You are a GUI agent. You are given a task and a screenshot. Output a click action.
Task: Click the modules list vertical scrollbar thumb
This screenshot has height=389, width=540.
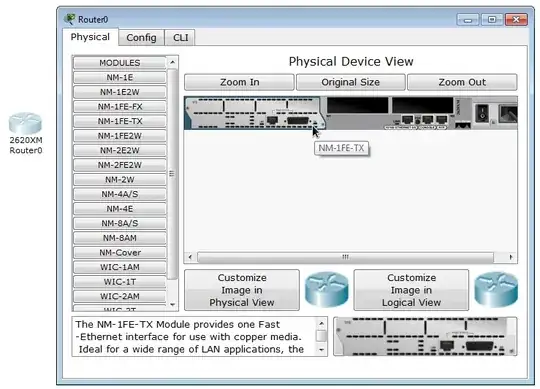(172, 174)
